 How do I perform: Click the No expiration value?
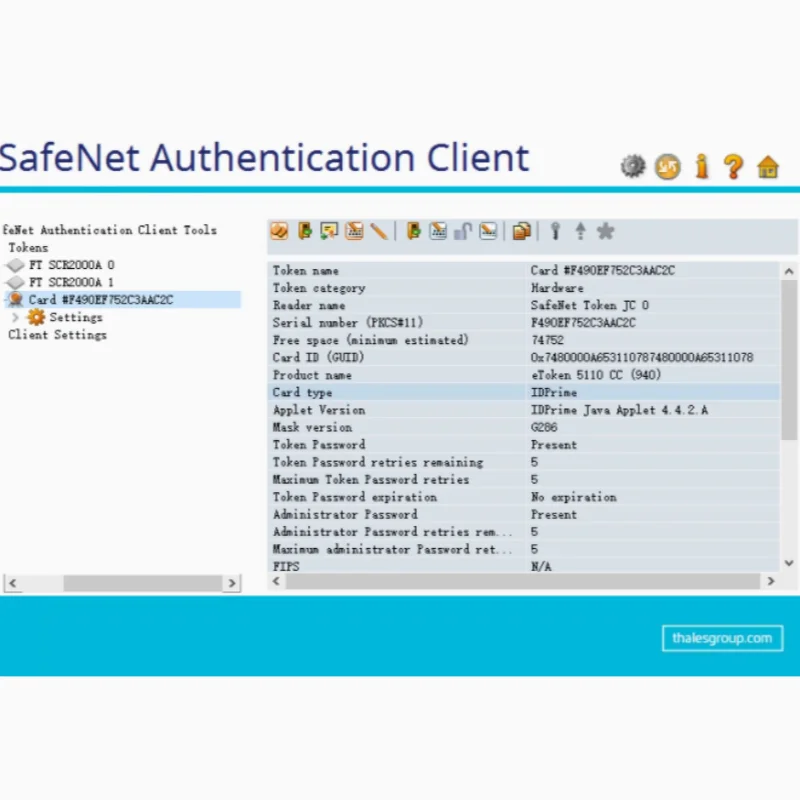click(x=573, y=497)
